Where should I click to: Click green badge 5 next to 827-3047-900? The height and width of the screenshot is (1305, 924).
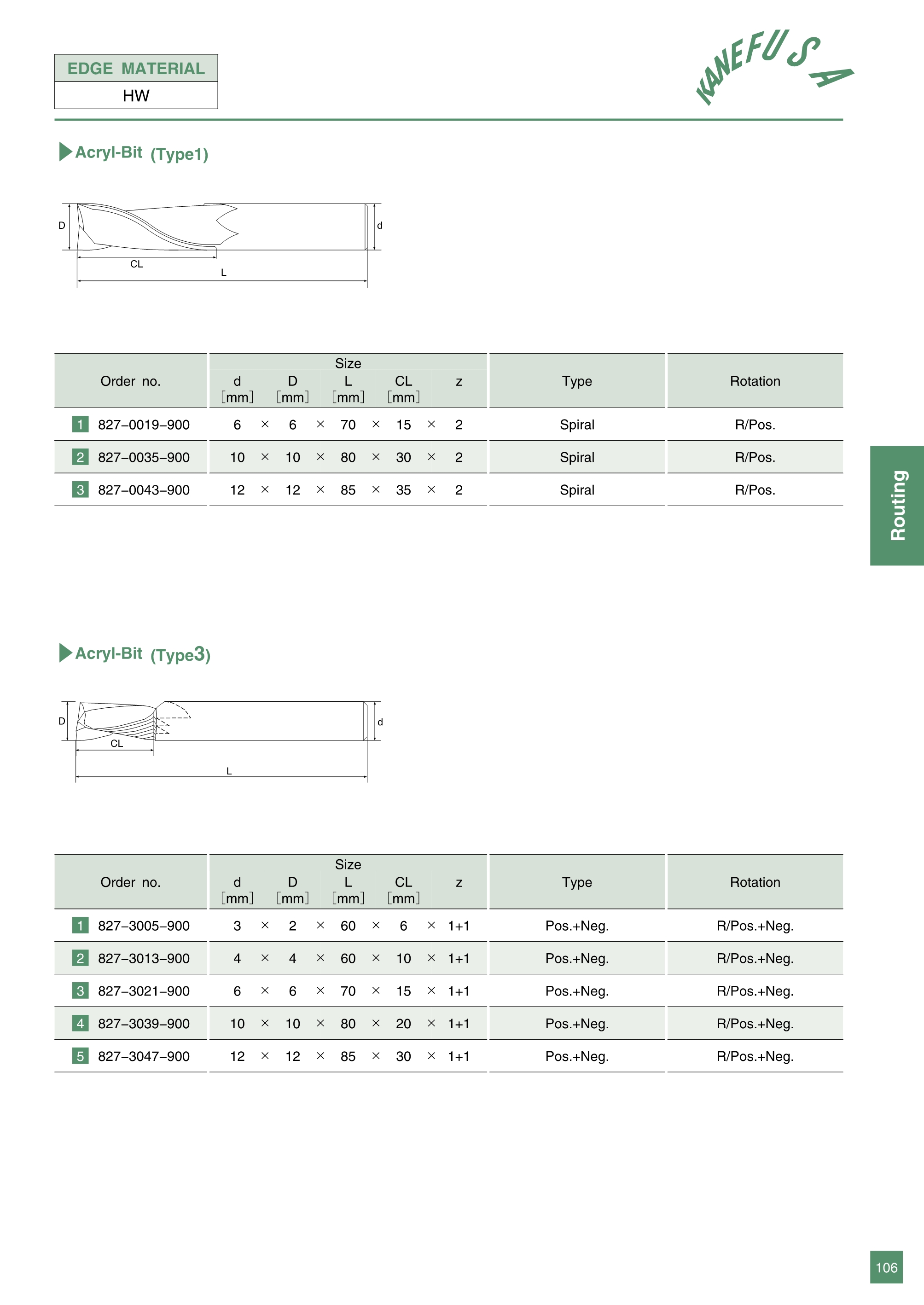tap(80, 1056)
